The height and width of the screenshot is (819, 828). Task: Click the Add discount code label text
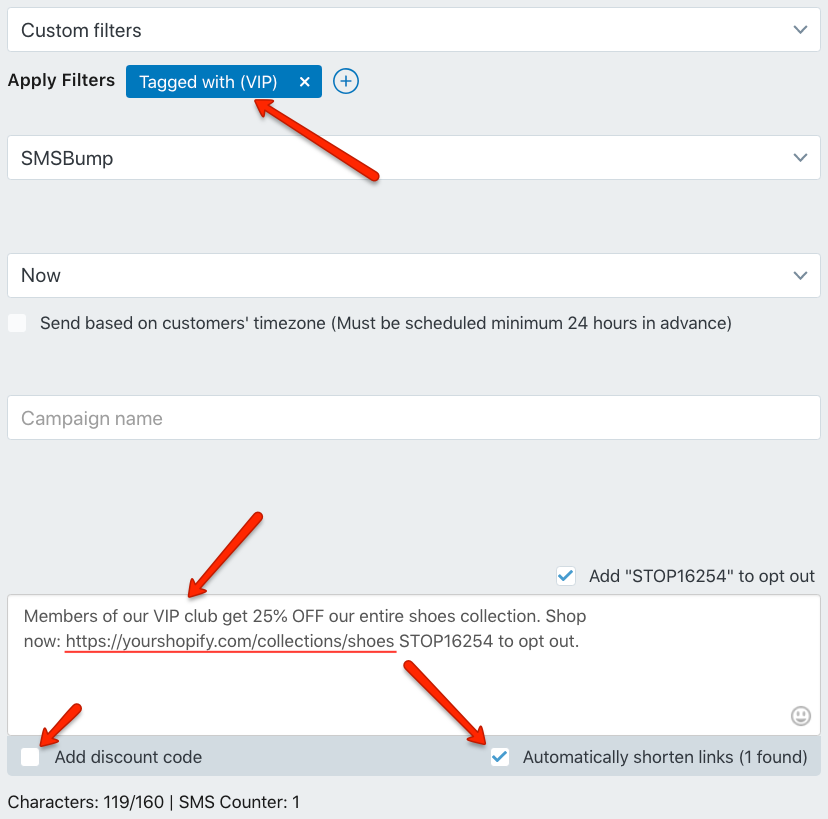tap(128, 757)
